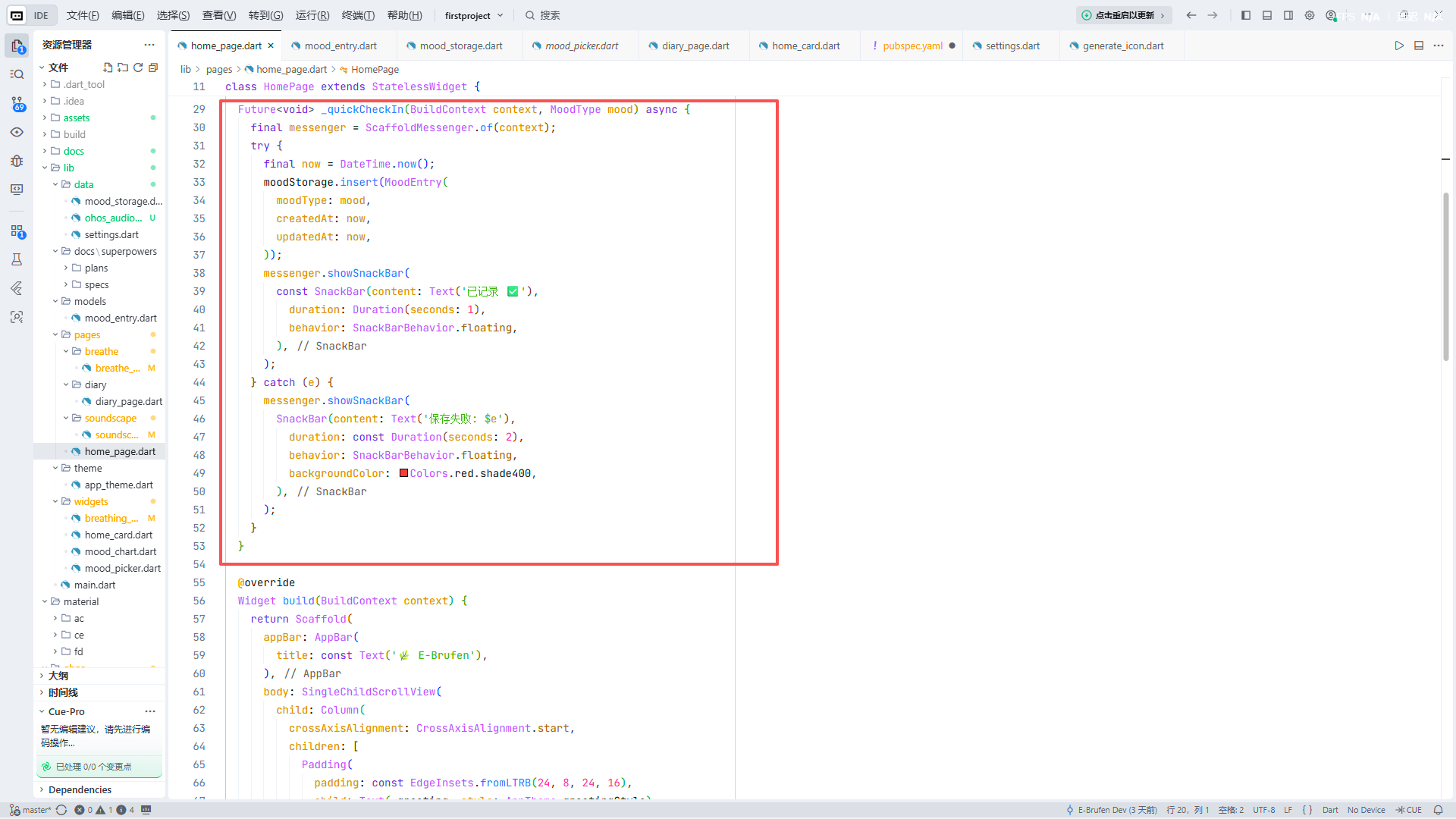Expand the Dependencies section

(x=99, y=789)
